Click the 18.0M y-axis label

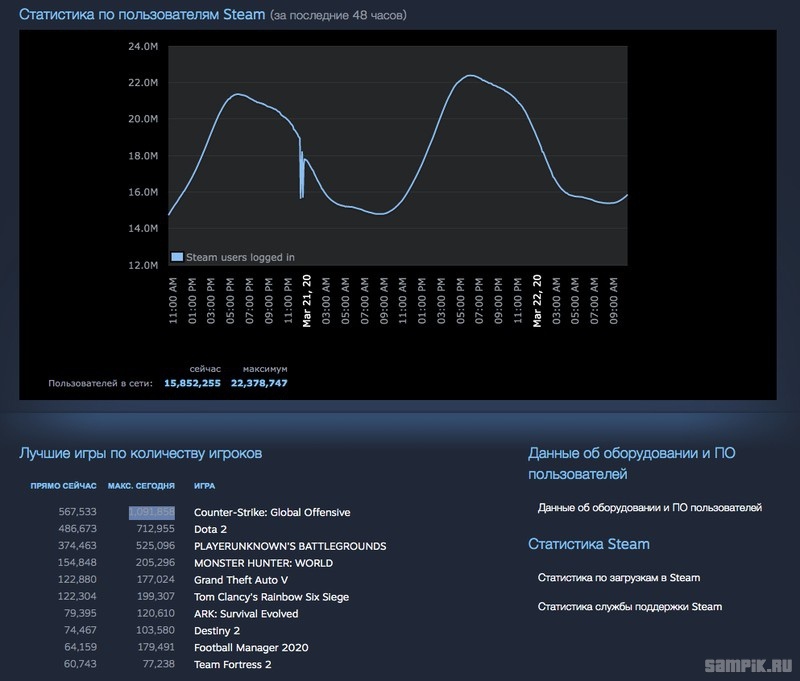pyautogui.click(x=143, y=156)
